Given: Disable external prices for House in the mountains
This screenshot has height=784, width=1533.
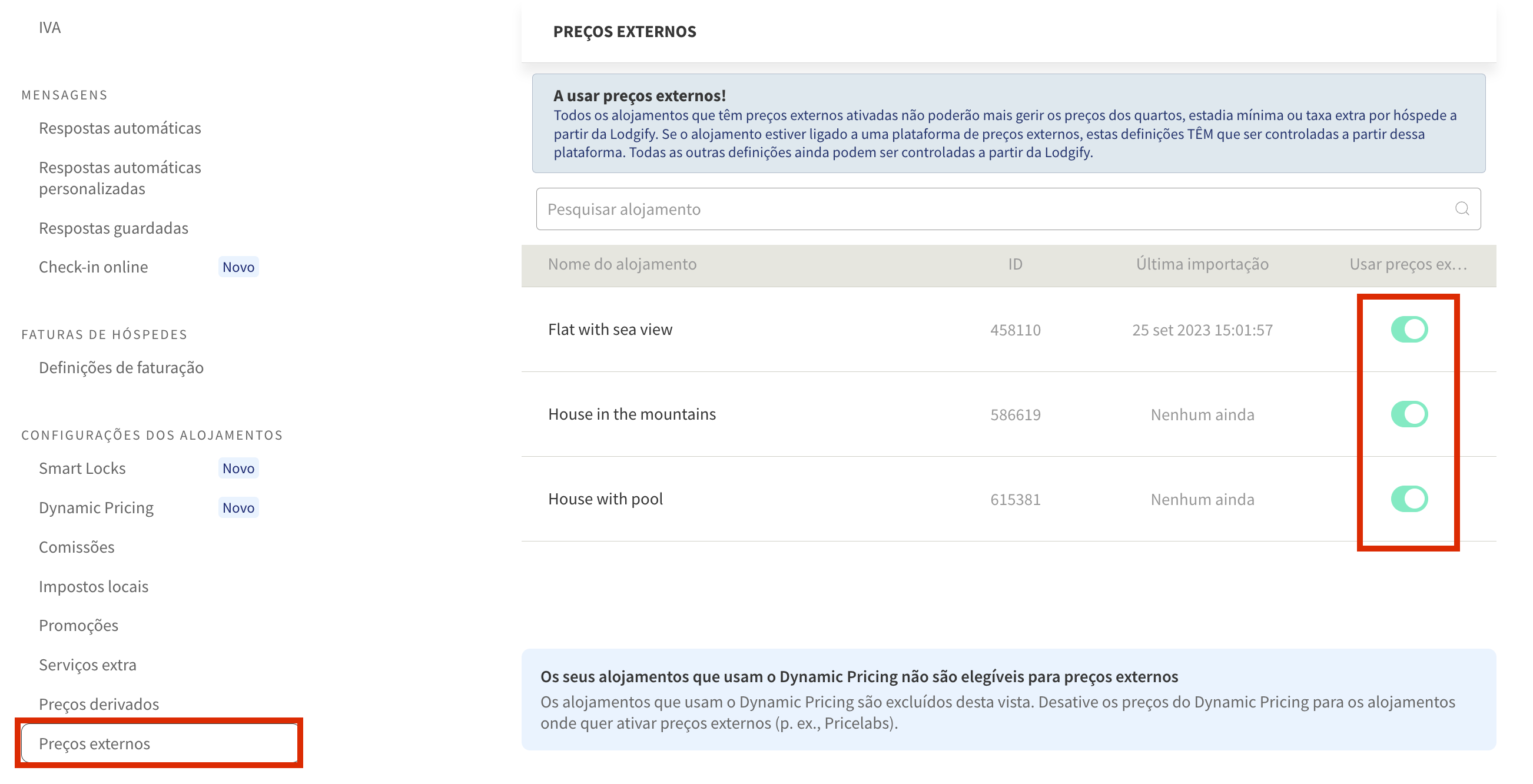Looking at the screenshot, I should coord(1409,414).
